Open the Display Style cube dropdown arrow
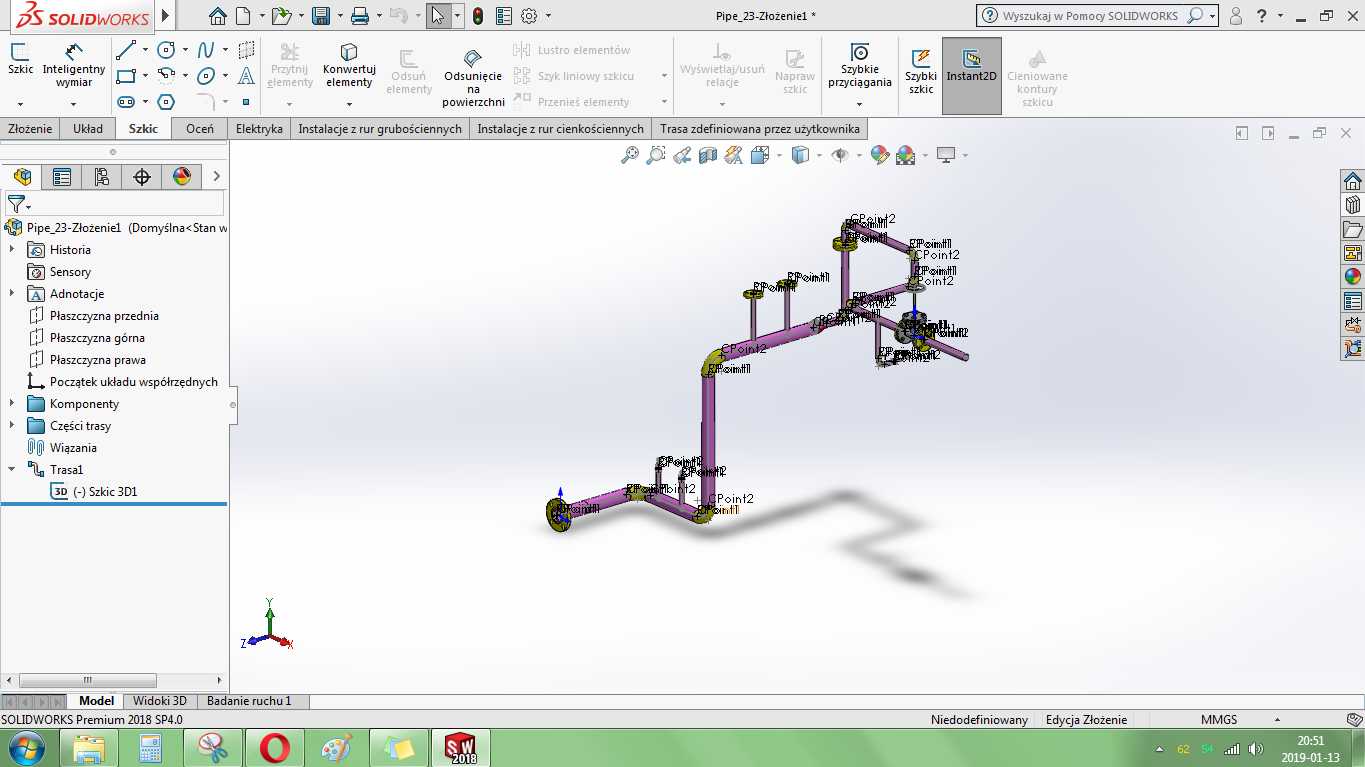This screenshot has height=767, width=1365. [818, 155]
